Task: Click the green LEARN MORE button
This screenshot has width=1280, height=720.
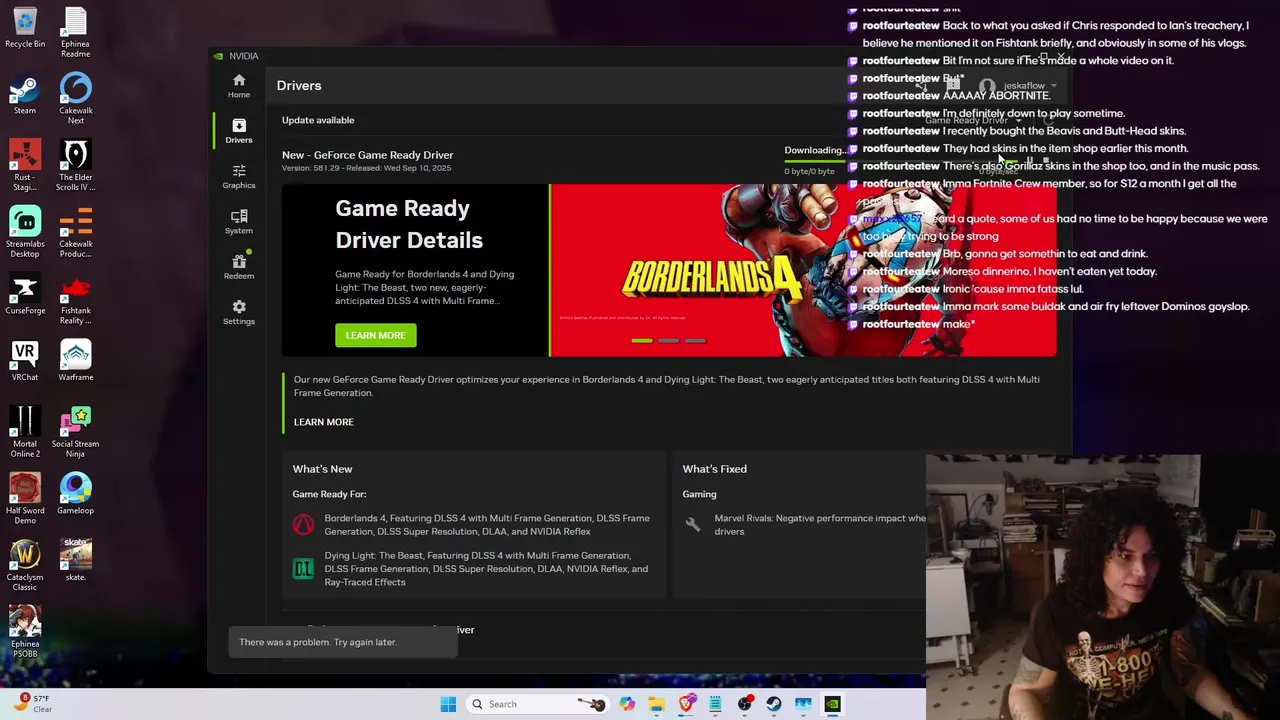Action: coord(375,335)
